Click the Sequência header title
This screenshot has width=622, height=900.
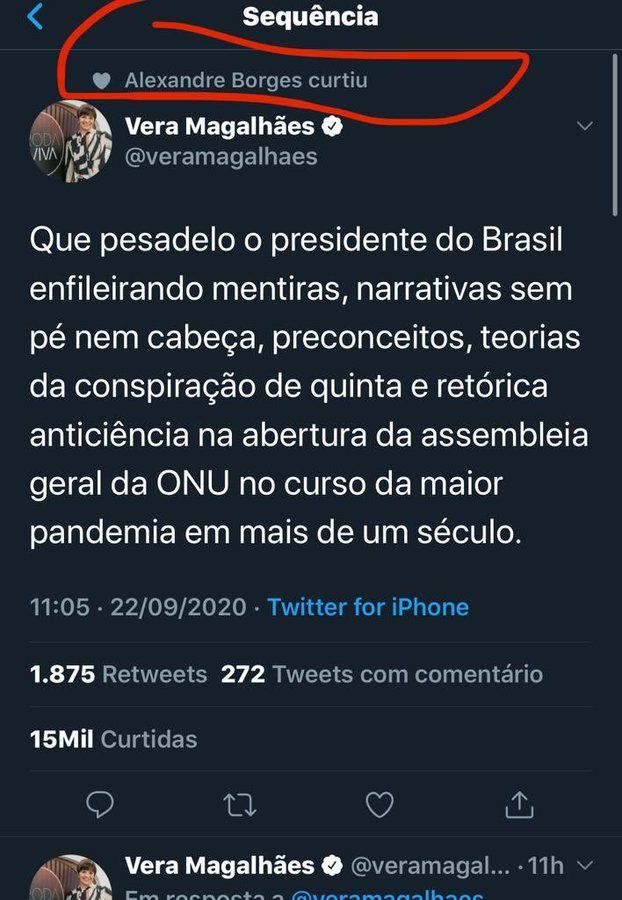tap(310, 17)
